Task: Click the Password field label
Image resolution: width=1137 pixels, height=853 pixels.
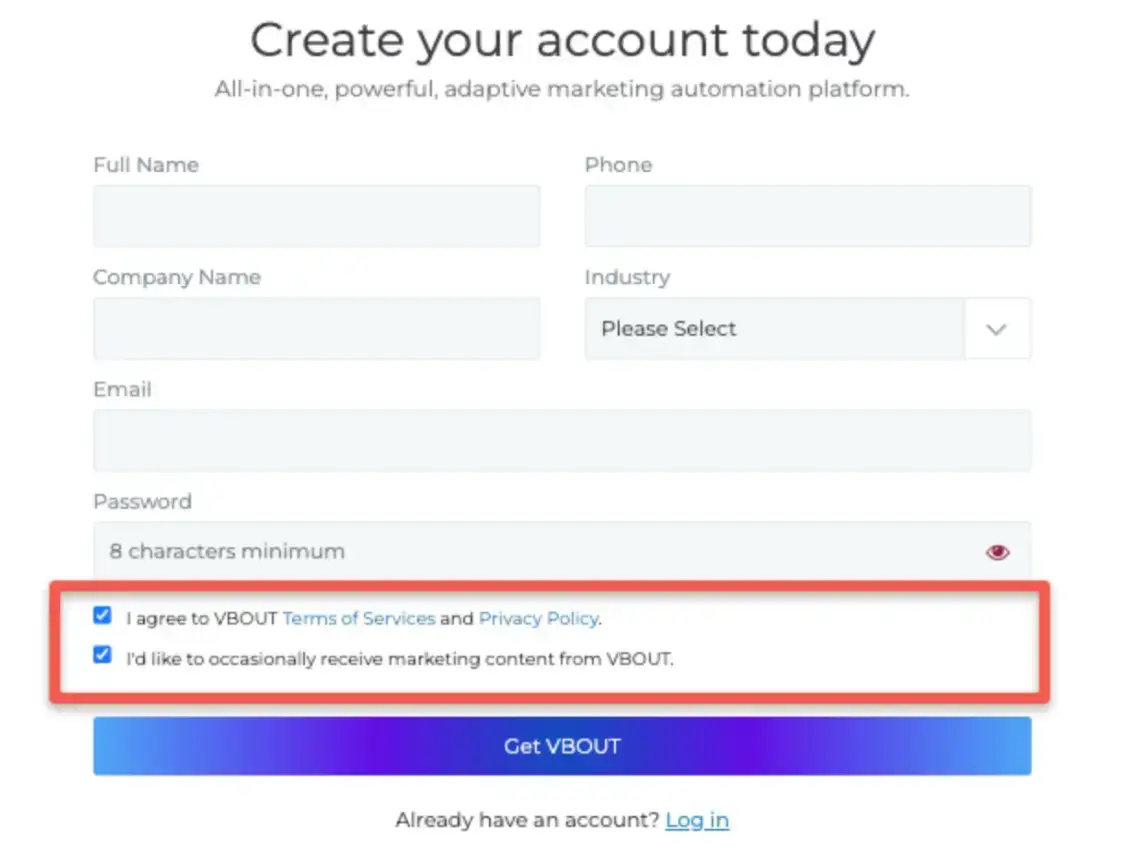Action: pyautogui.click(x=142, y=501)
